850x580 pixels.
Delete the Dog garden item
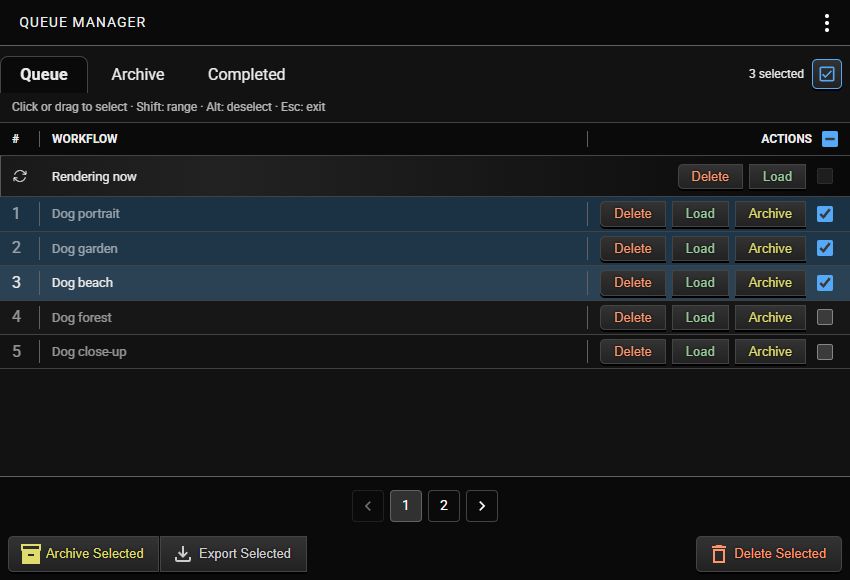click(633, 249)
